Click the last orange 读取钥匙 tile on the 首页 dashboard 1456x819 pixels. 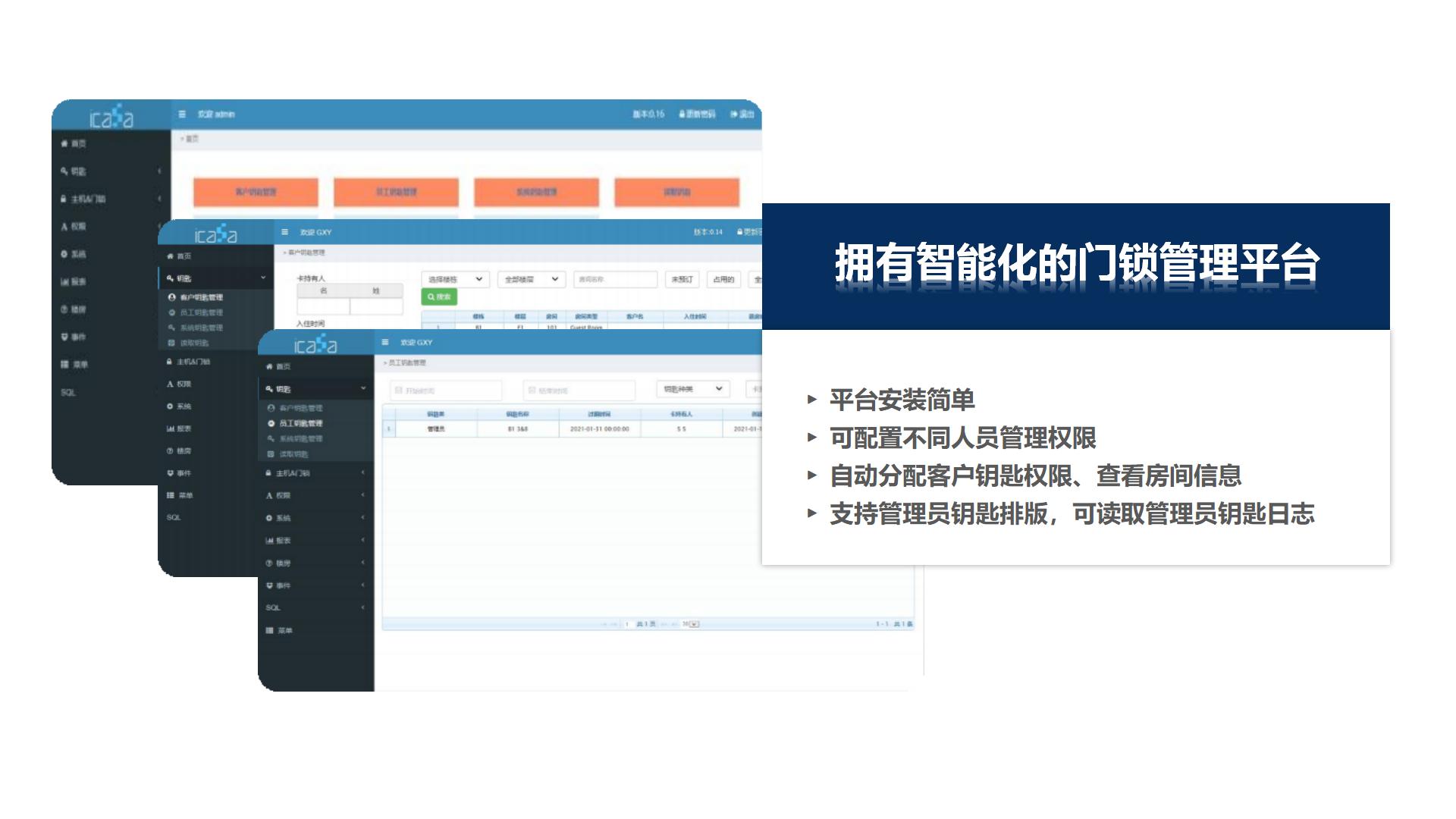pyautogui.click(x=676, y=193)
